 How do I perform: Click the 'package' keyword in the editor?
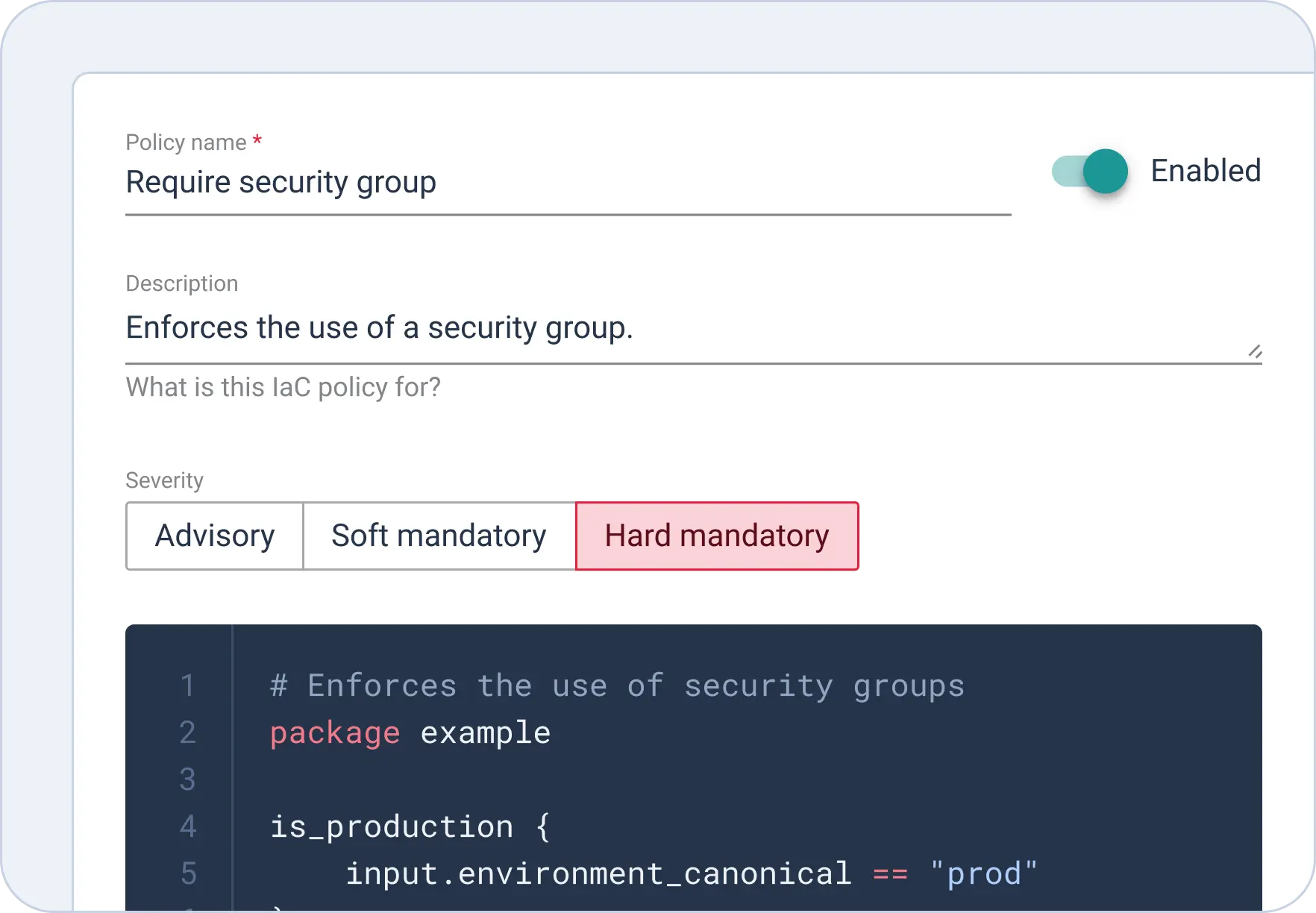pyautogui.click(x=335, y=733)
